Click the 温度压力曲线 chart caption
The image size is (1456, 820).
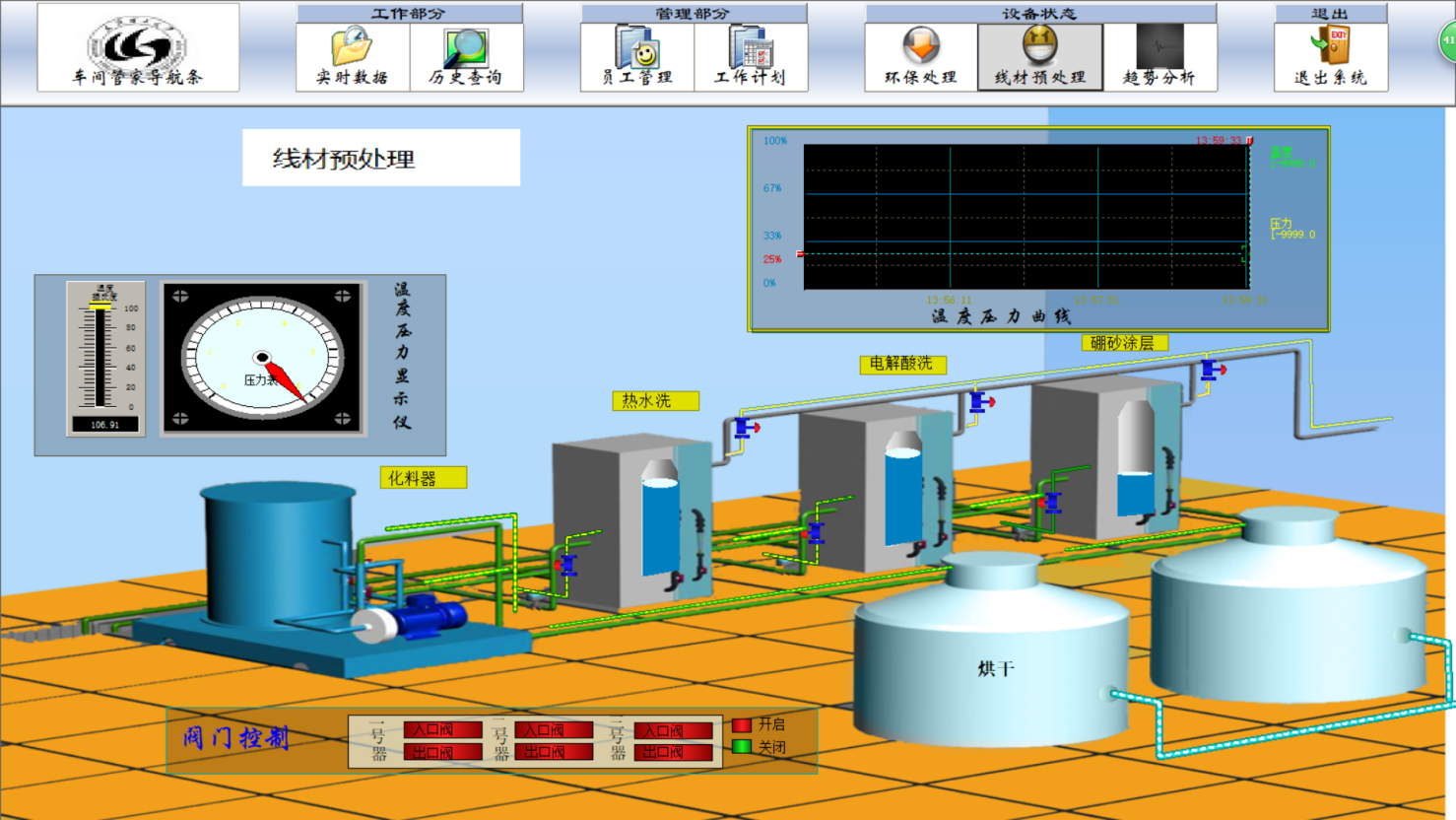[1001, 316]
